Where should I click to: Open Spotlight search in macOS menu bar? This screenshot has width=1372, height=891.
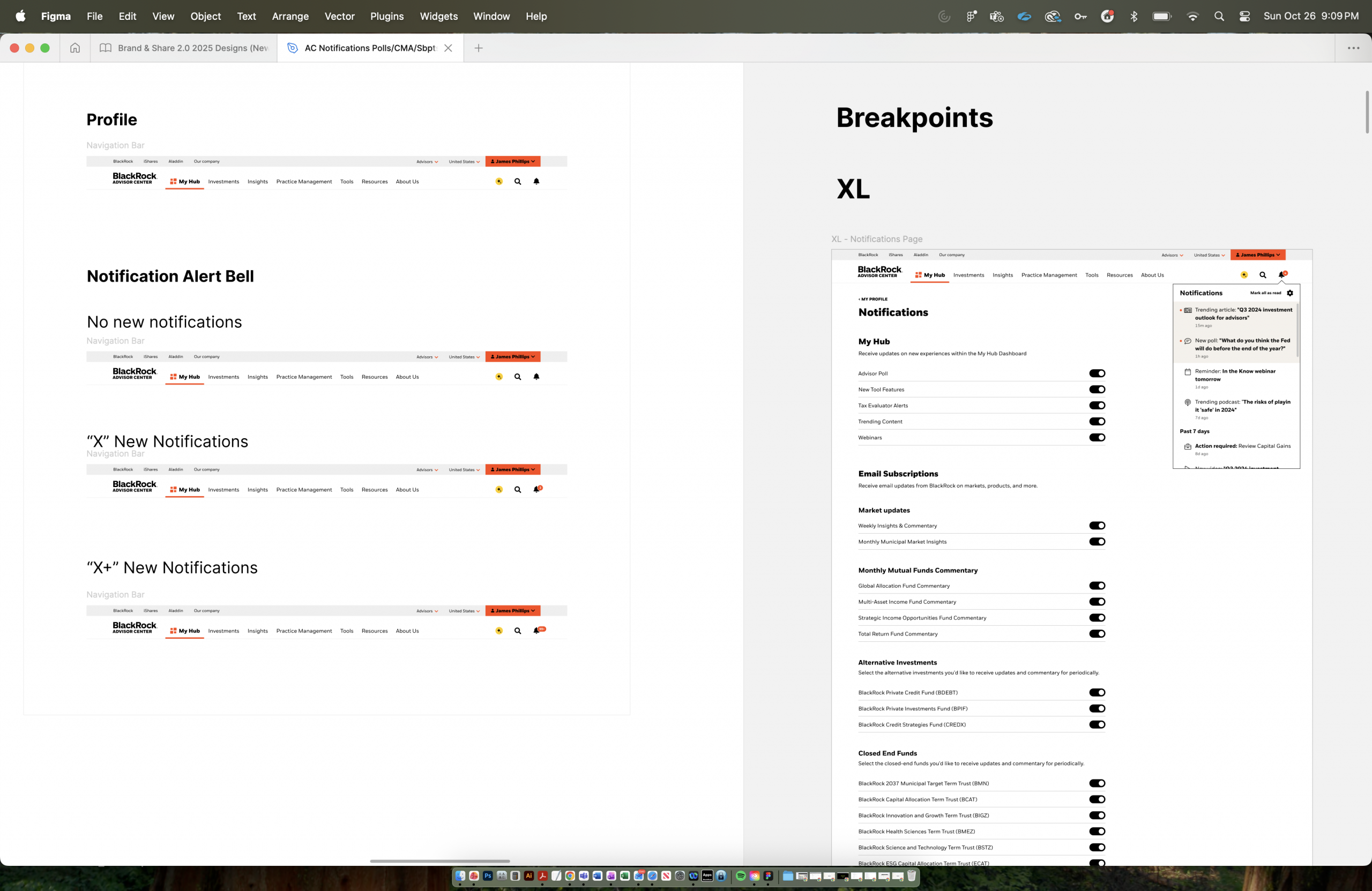[1219, 16]
